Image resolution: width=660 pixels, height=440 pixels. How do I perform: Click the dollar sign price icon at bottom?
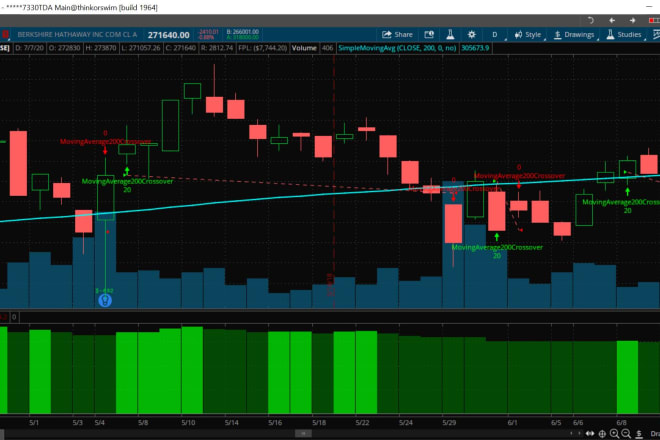click(x=639, y=434)
